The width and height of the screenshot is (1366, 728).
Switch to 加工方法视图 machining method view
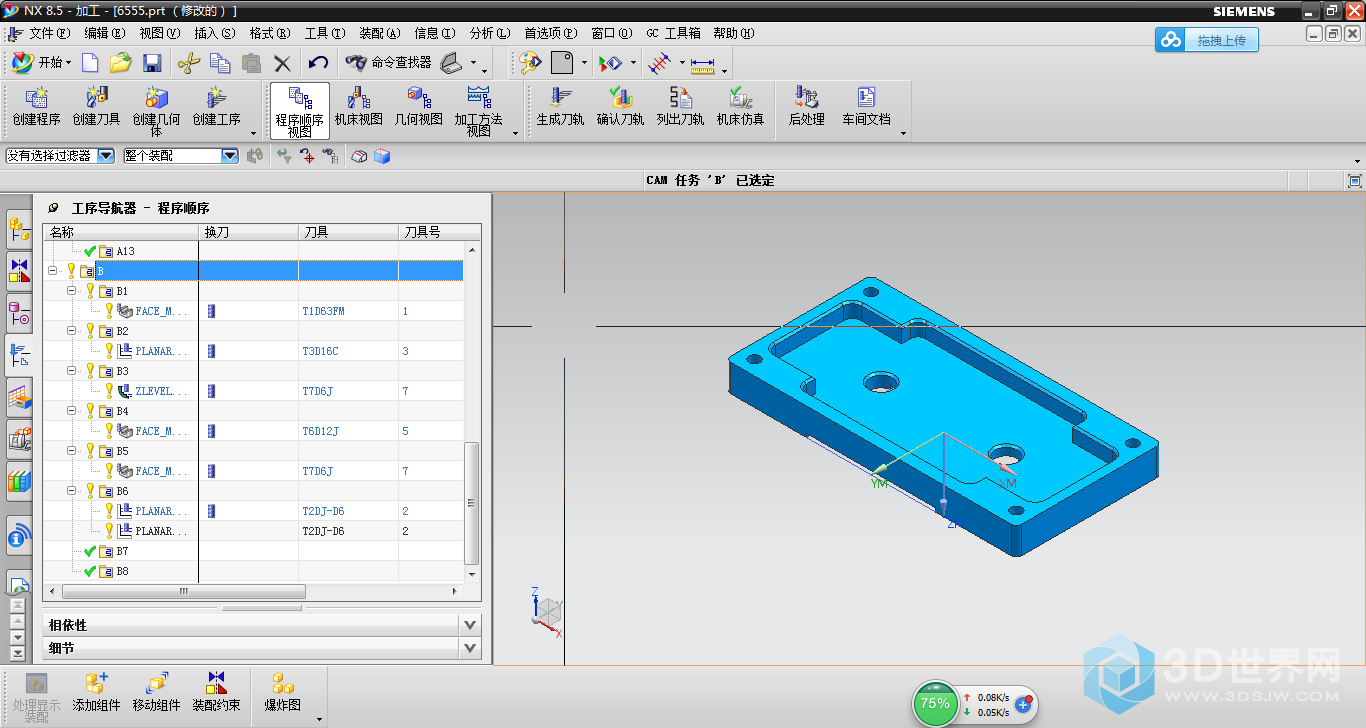479,110
